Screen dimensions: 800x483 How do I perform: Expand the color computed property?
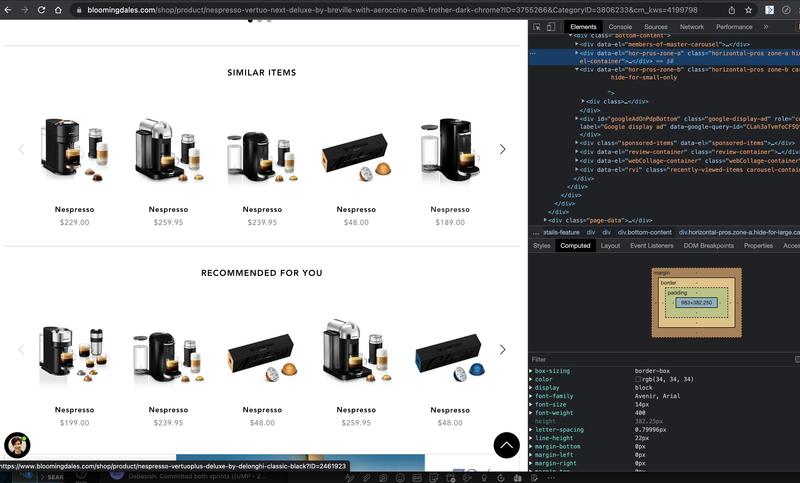coord(531,379)
